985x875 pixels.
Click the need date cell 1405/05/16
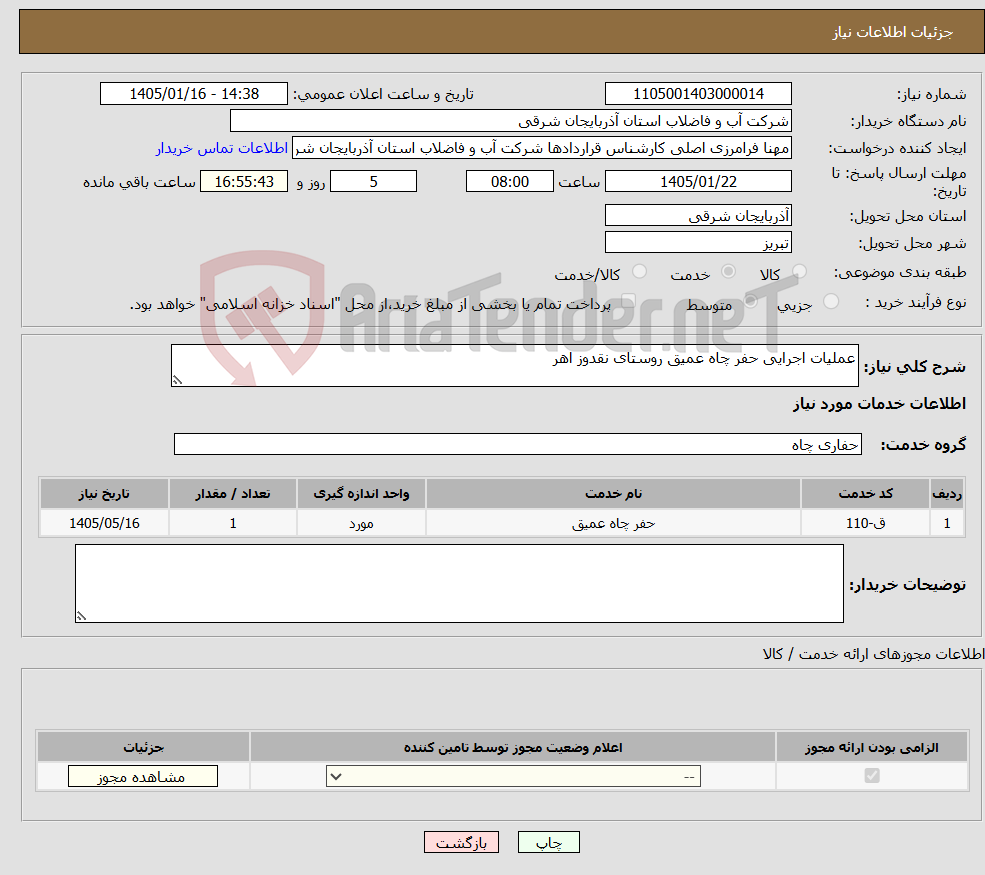click(104, 523)
